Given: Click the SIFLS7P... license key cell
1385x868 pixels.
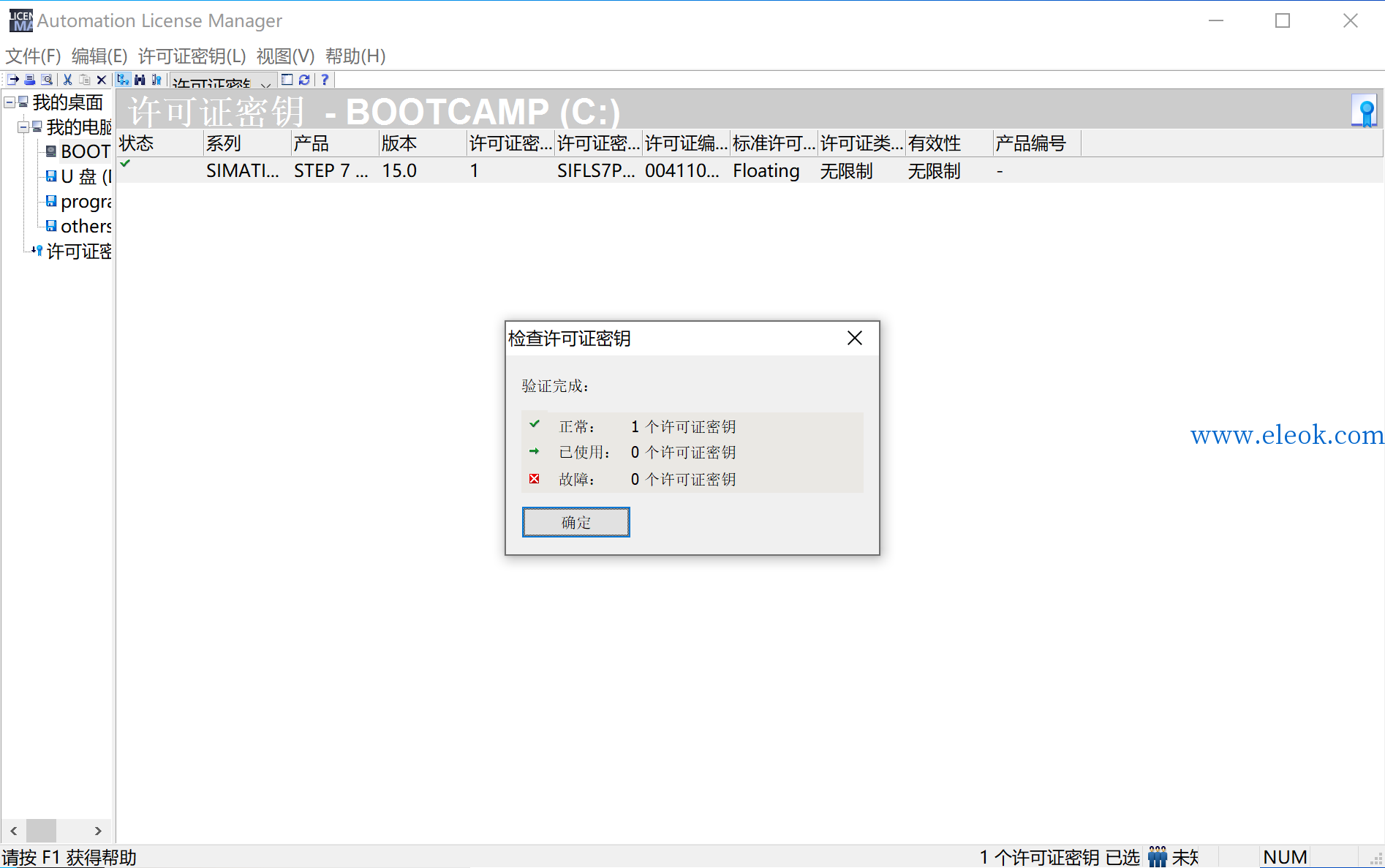Looking at the screenshot, I should pyautogui.click(x=596, y=171).
